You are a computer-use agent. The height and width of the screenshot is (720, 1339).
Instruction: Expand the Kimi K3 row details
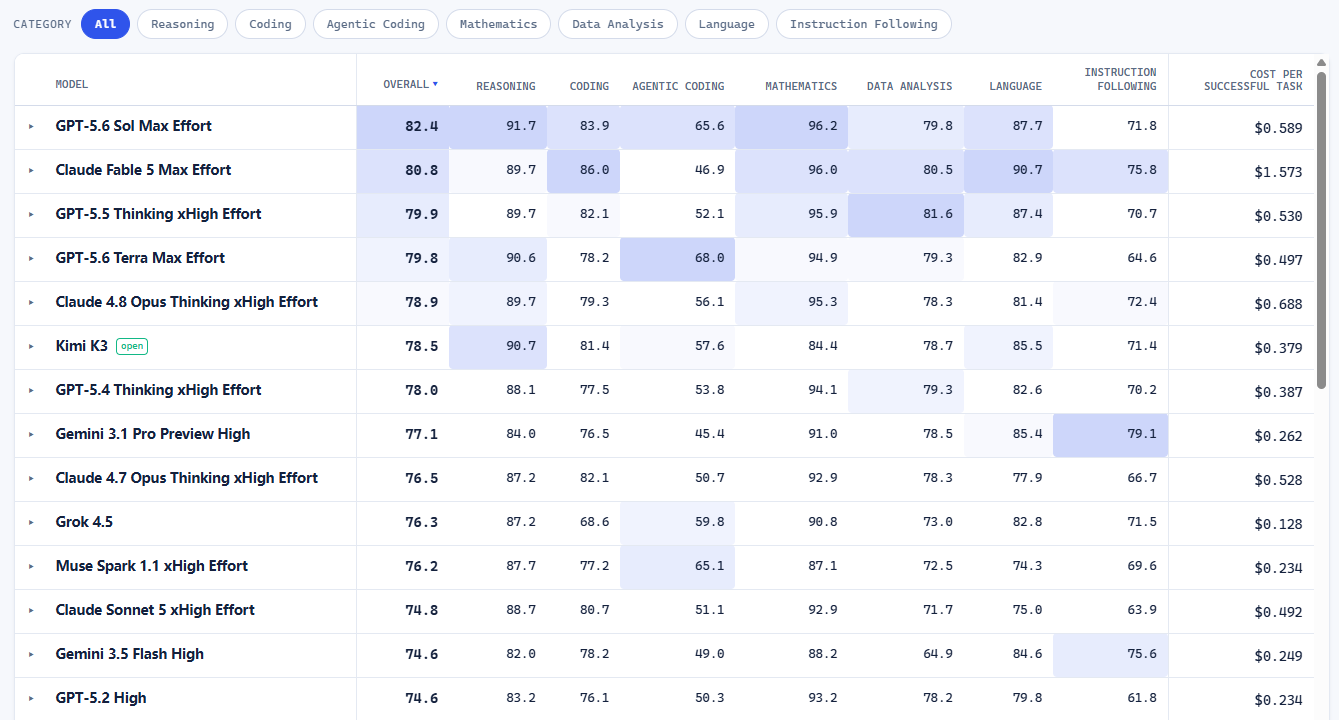31,346
